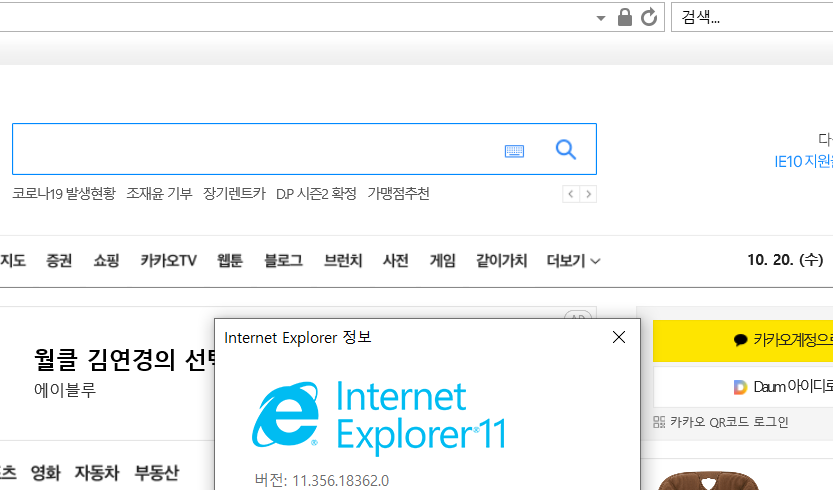Go to 사전 service tab
833x490 pixels.
396,260
